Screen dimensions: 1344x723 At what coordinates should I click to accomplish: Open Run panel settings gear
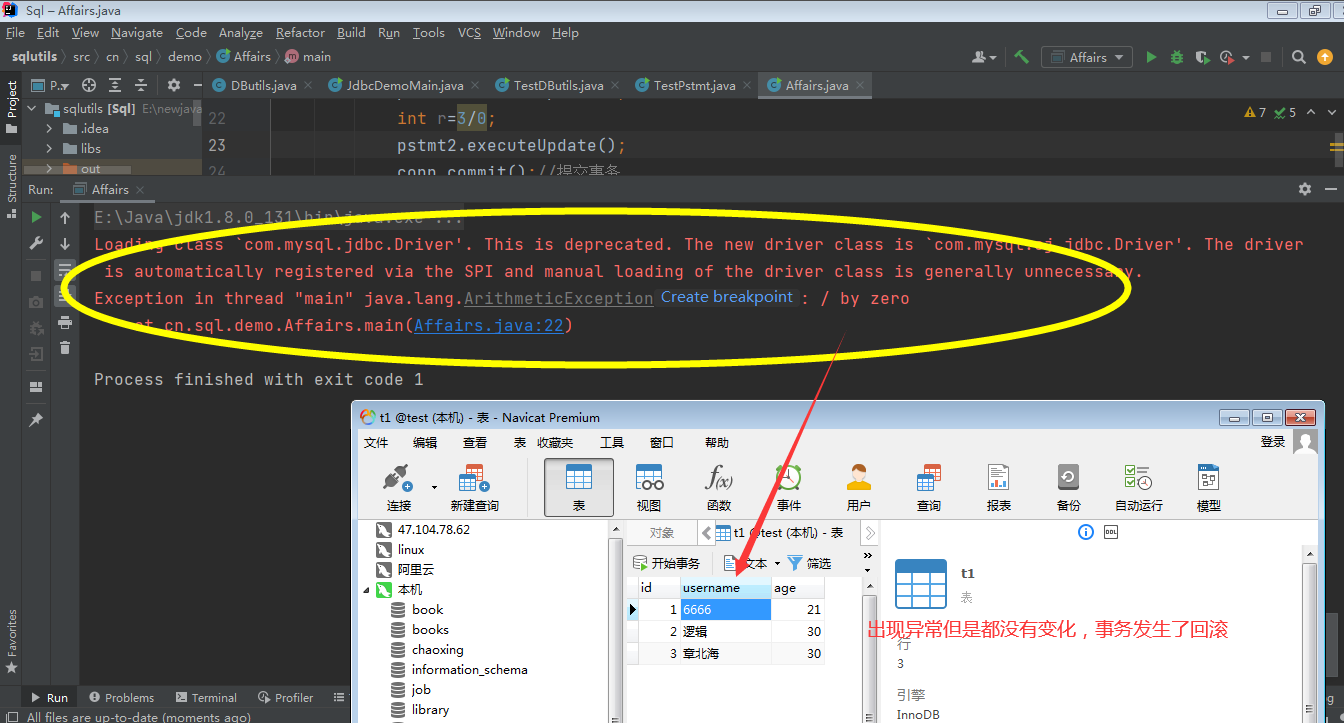(x=1304, y=189)
